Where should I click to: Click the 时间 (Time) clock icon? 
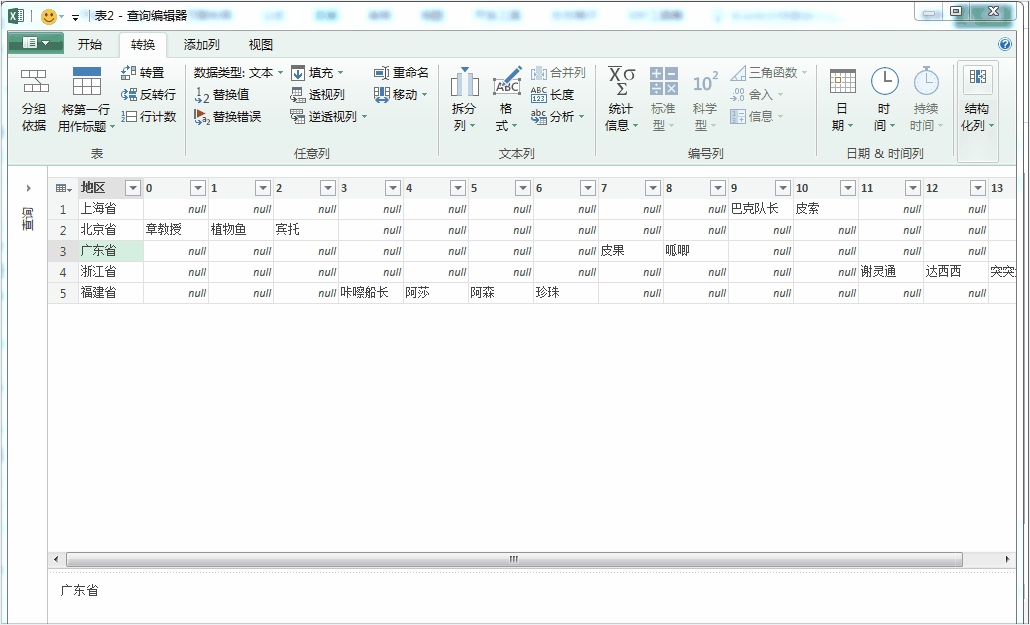tap(885, 81)
